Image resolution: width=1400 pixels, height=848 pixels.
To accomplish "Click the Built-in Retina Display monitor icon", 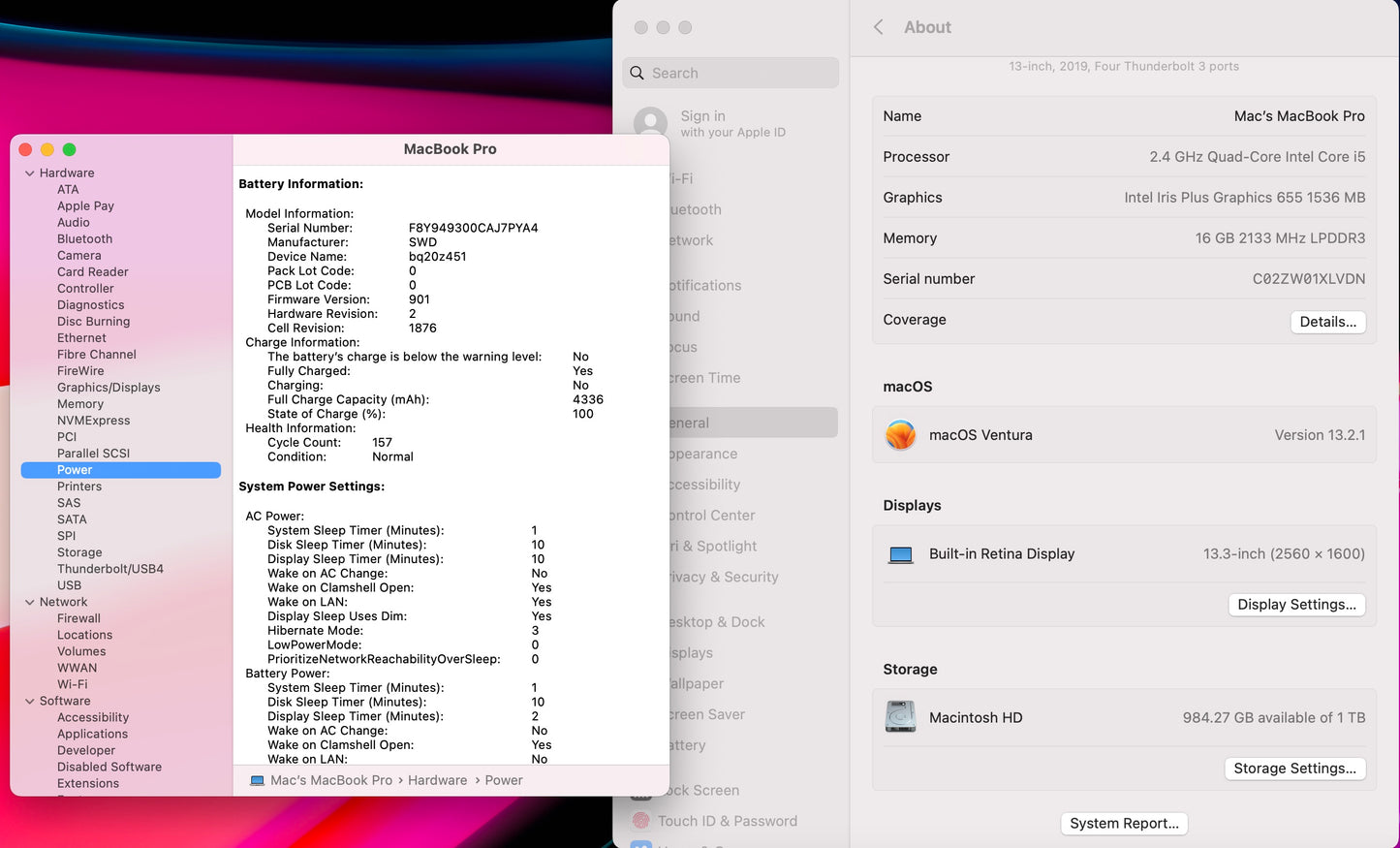I will (900, 554).
